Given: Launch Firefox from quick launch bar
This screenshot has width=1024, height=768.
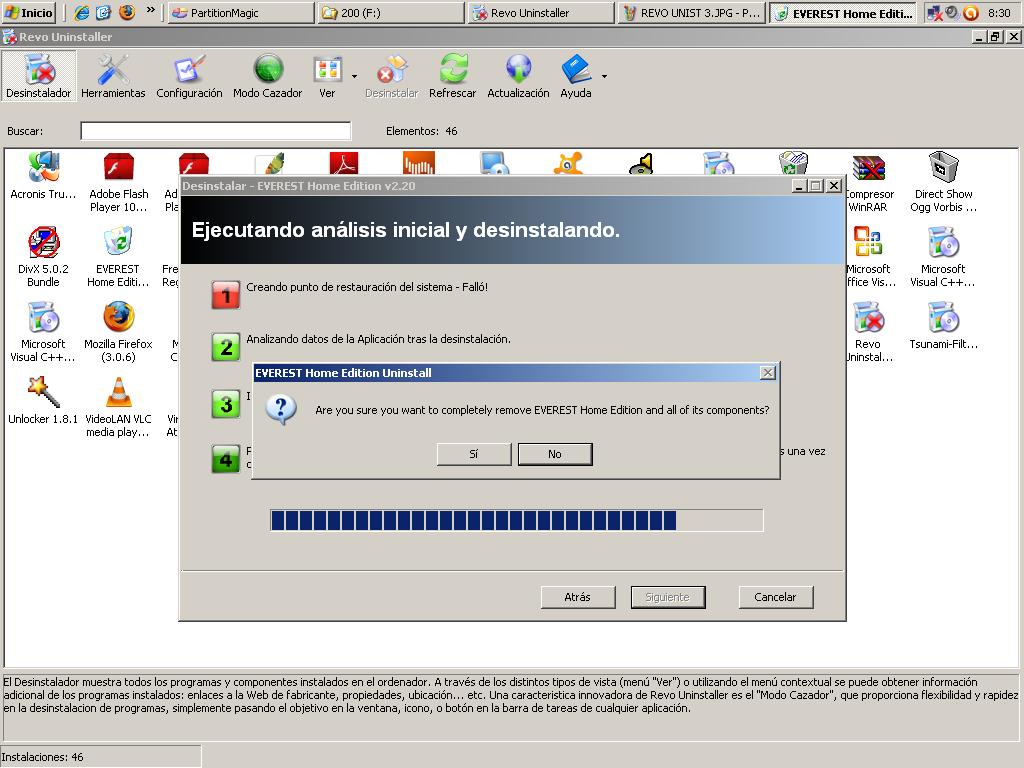Looking at the screenshot, I should coord(127,12).
